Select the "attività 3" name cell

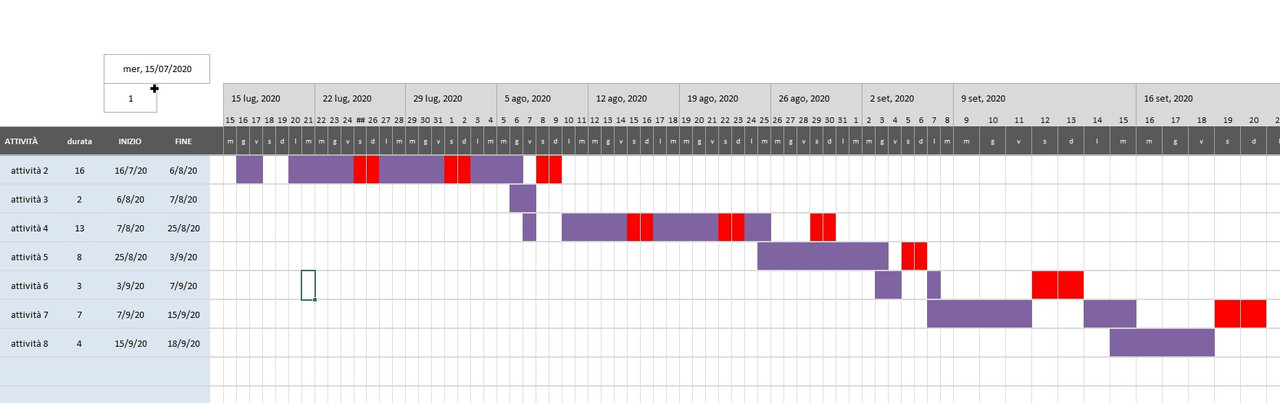[27, 199]
